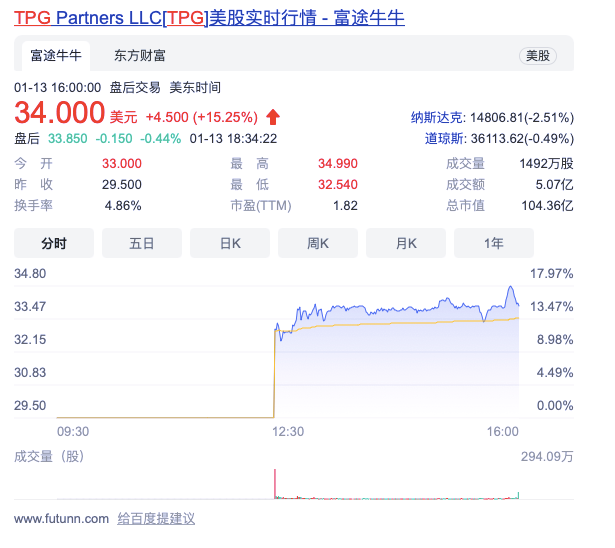The height and width of the screenshot is (548, 615).
Task: Click the 12:30 time axis label
Action: coord(288,431)
